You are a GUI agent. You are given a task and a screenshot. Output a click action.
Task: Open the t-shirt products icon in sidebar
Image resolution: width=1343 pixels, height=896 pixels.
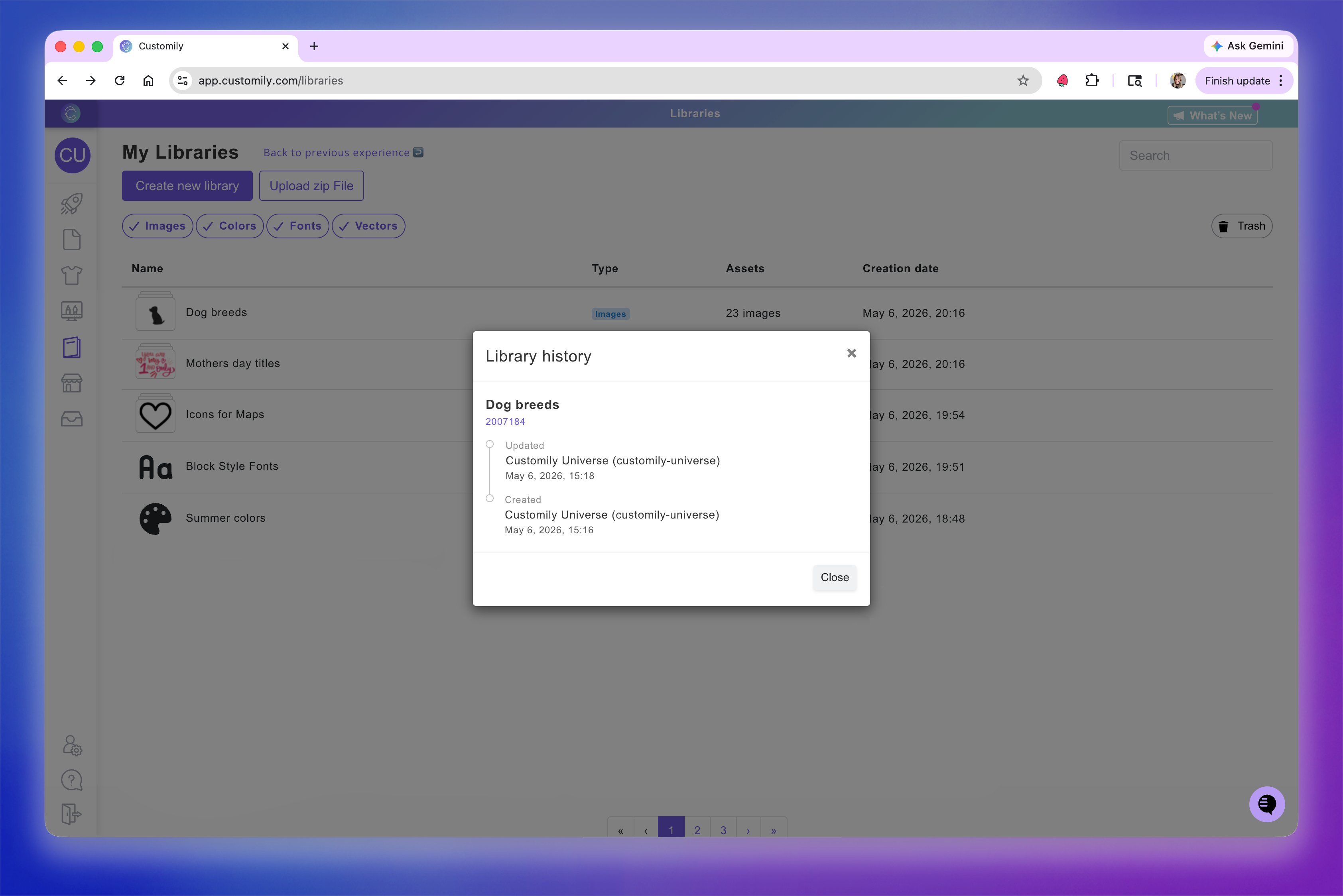click(71, 275)
